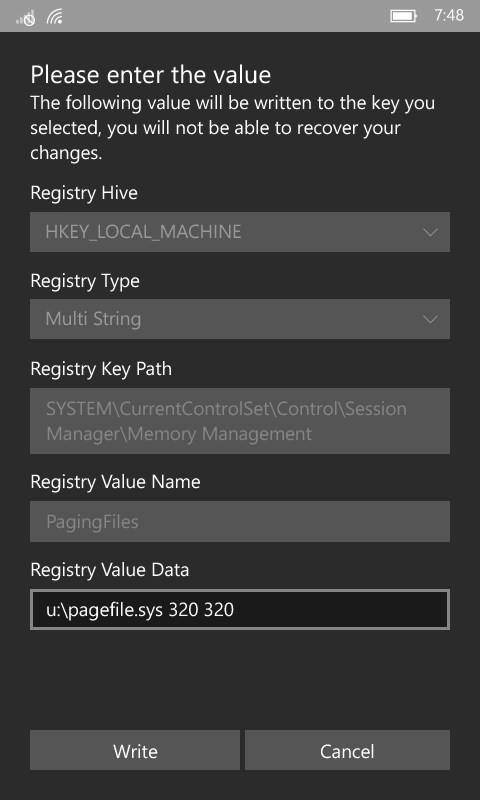Tap the 7:48 clock in status bar
Screen dimensions: 480x800
tap(449, 16)
